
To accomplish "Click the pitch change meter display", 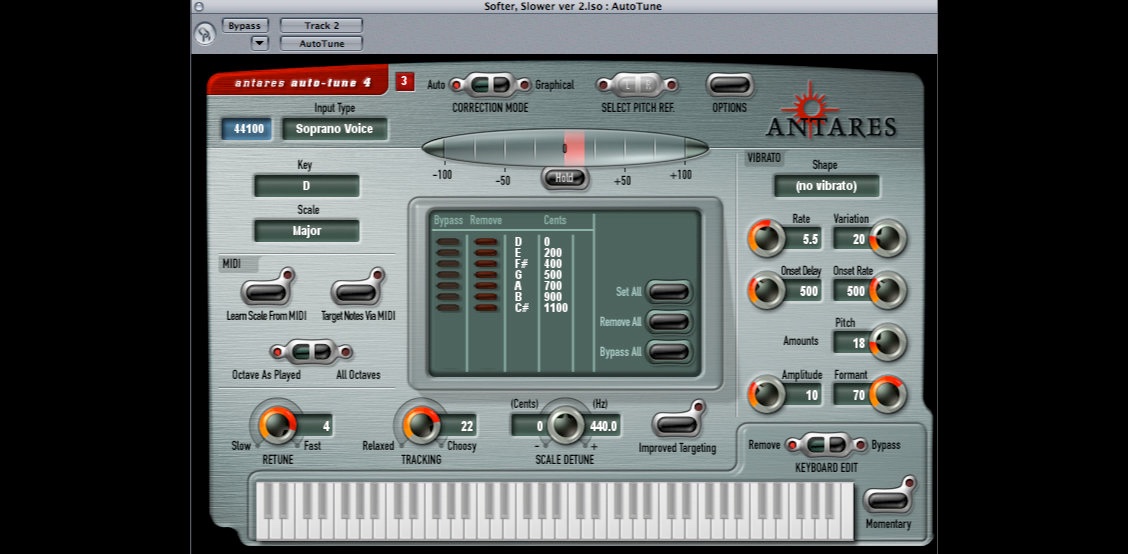I will pos(565,149).
